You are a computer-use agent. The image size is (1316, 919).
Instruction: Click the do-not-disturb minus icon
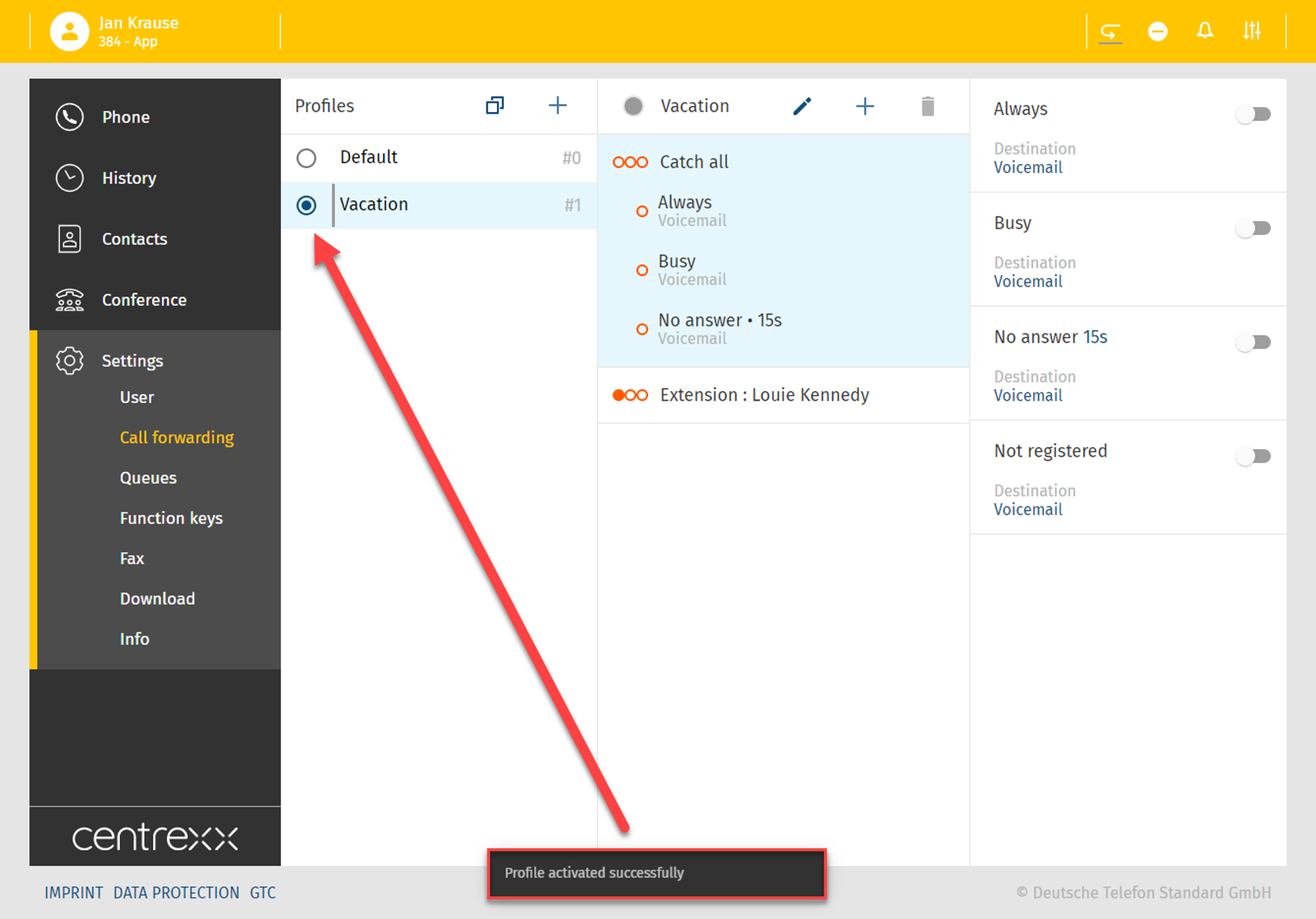(x=1157, y=32)
